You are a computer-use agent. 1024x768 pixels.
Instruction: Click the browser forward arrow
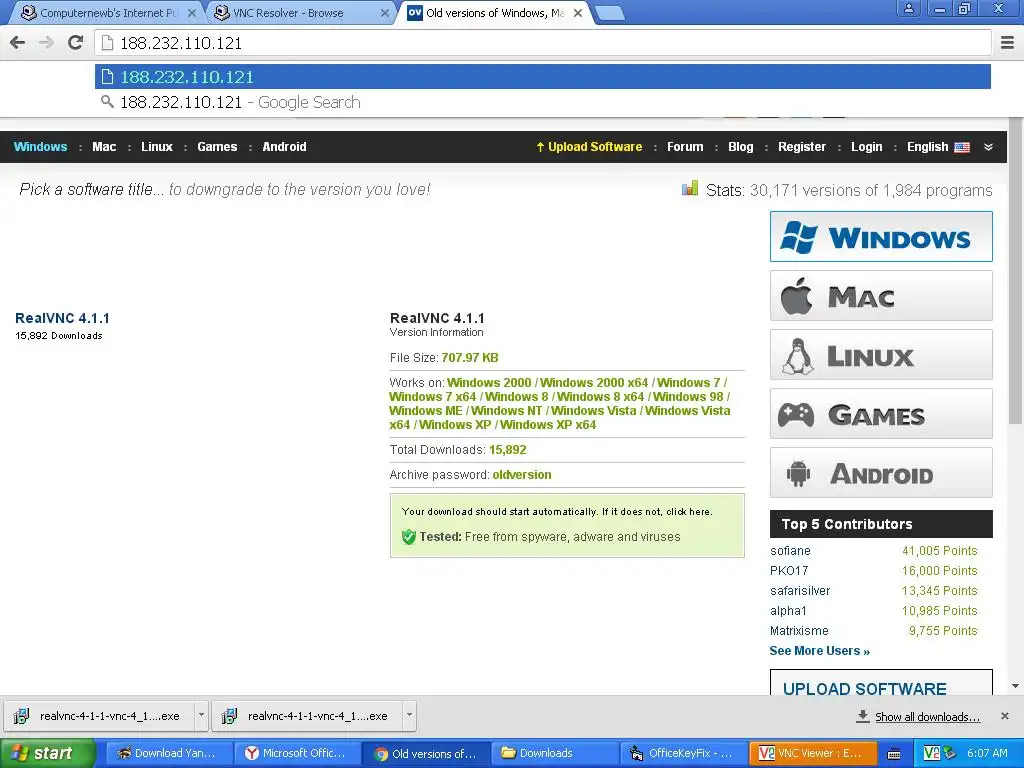tap(46, 43)
